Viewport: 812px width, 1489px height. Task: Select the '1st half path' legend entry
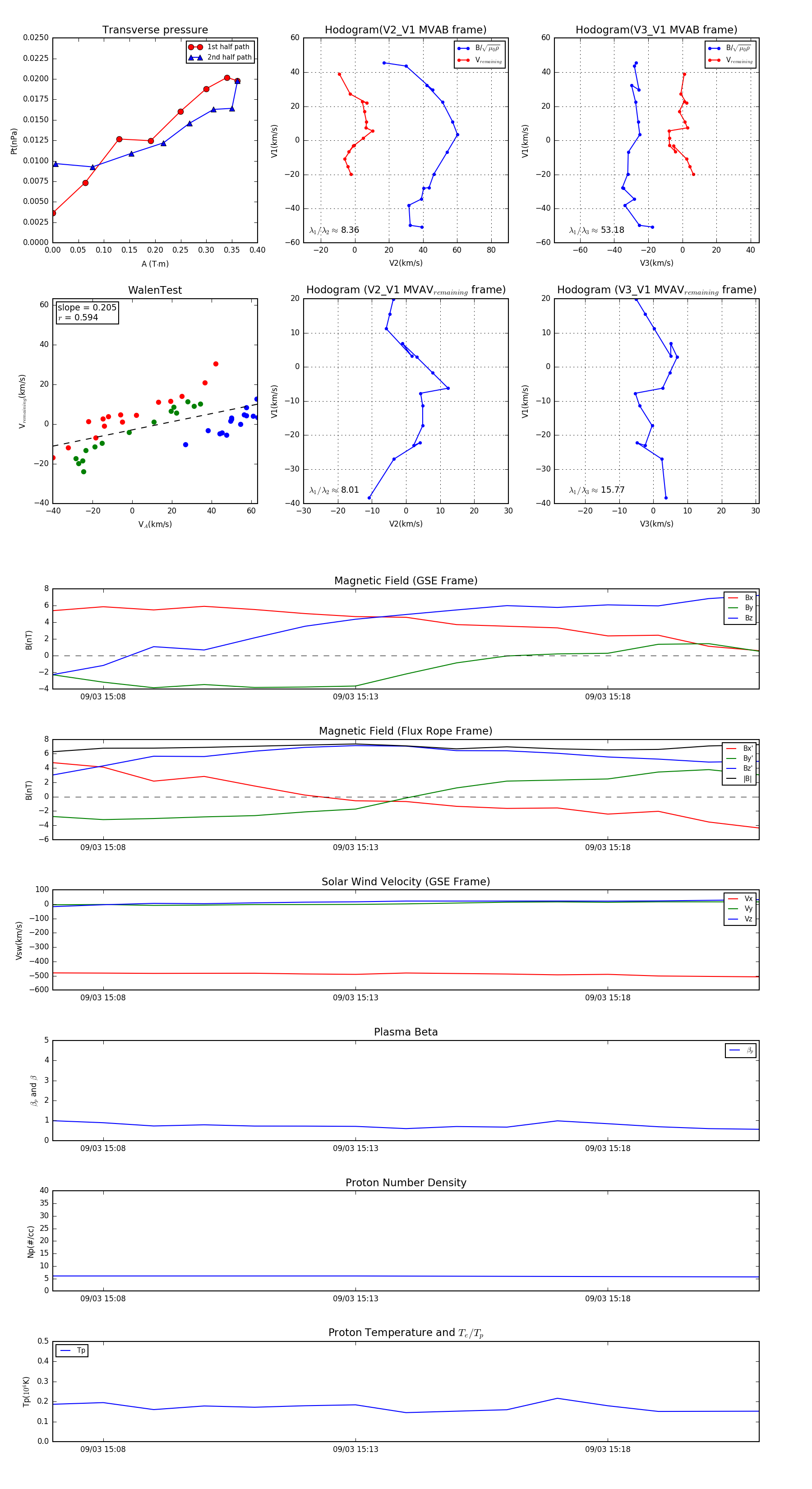tap(220, 47)
